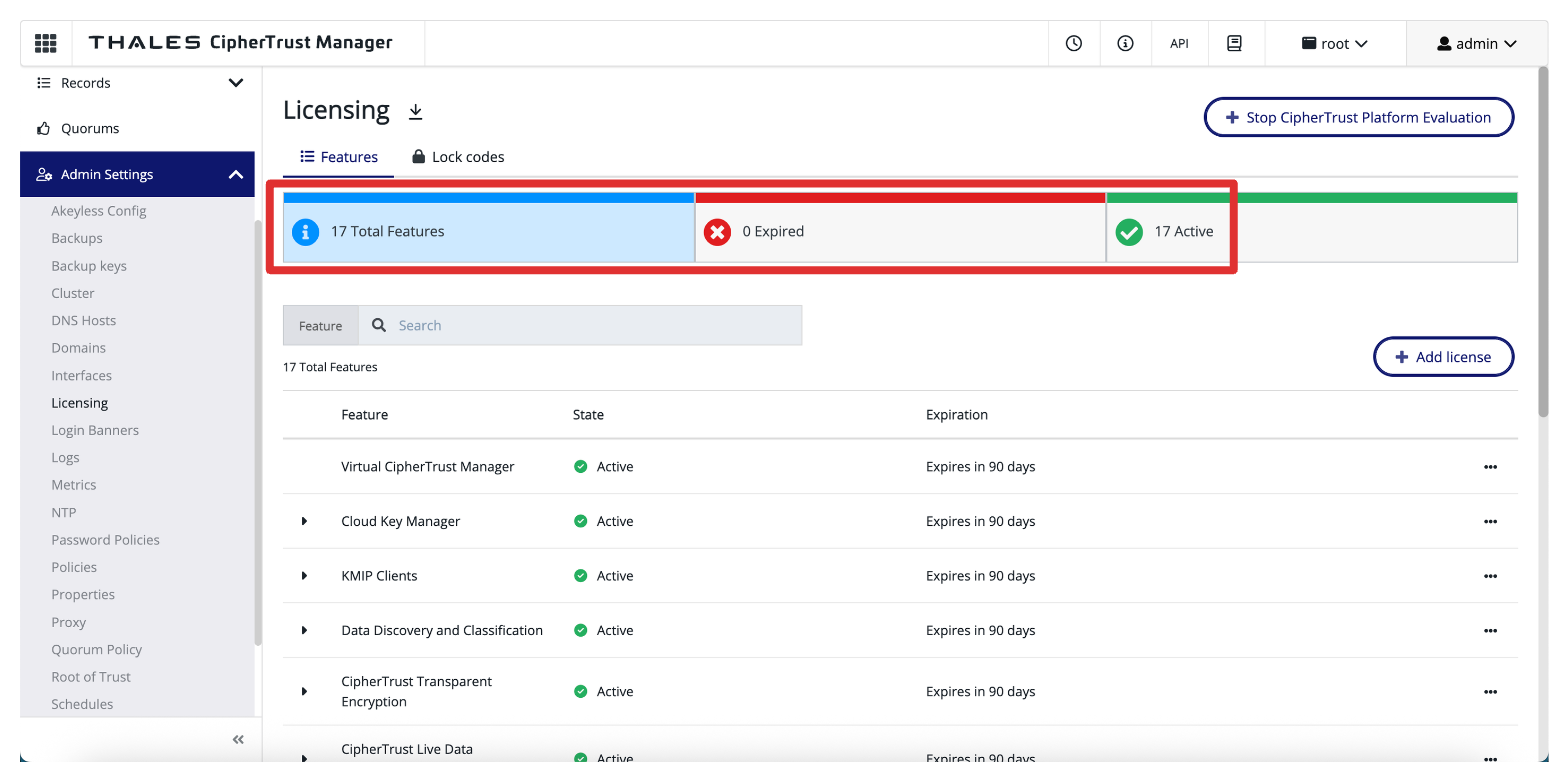Collapse the sidebar with double chevron
The image size is (1568, 782).
coord(238,740)
